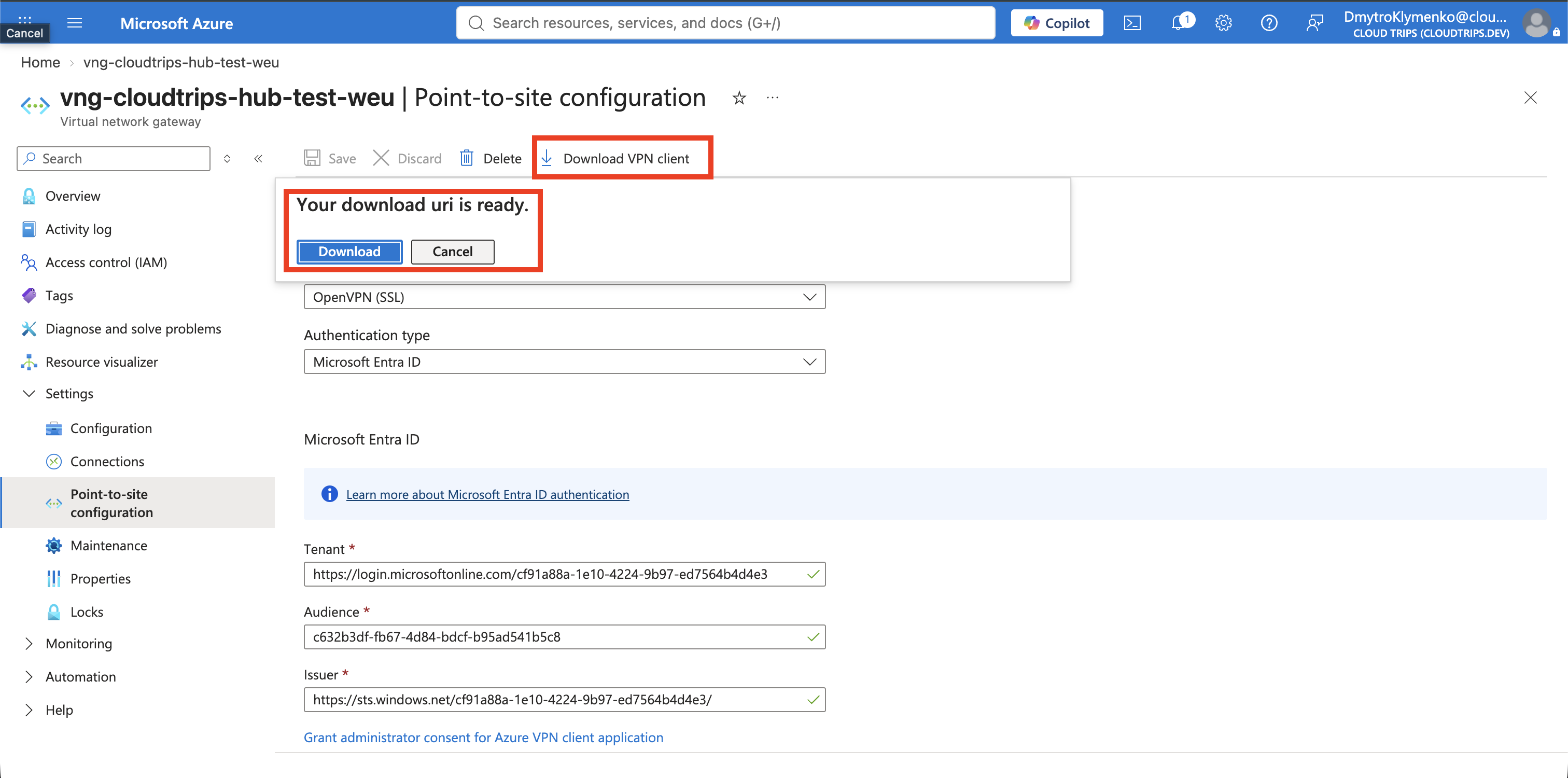The width and height of the screenshot is (1568, 778).
Task: Click the blue Download button
Action: pyautogui.click(x=349, y=252)
